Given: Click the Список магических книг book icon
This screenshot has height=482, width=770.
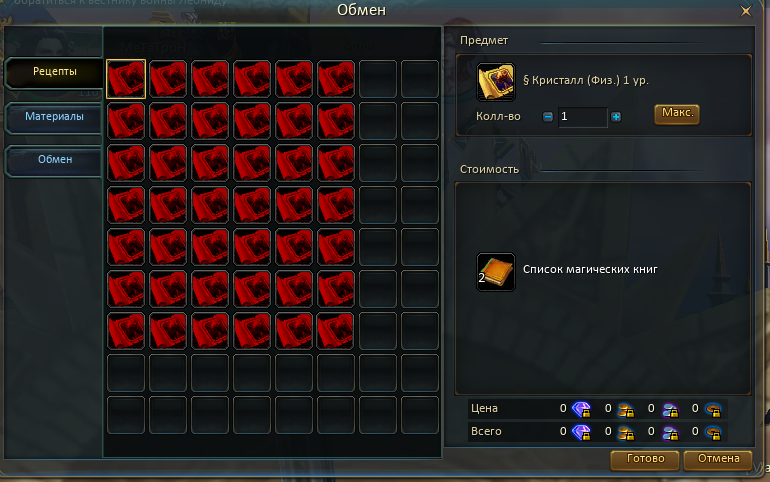Looking at the screenshot, I should click(x=495, y=272).
